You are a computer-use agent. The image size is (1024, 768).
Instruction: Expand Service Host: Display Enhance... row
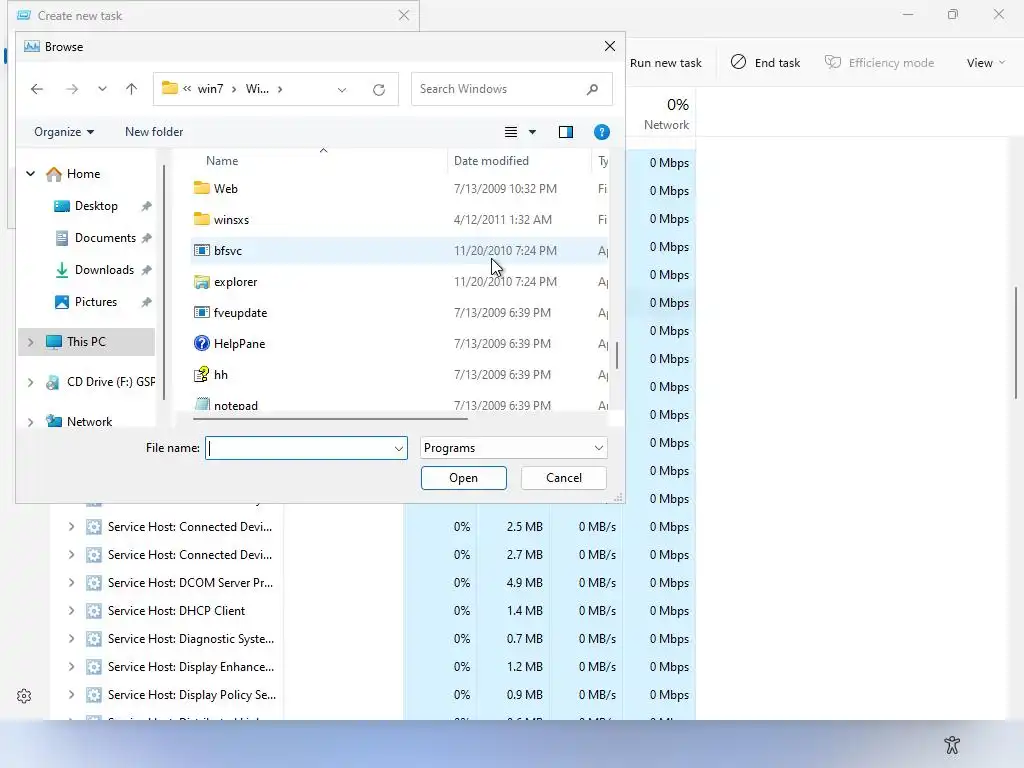(x=71, y=667)
